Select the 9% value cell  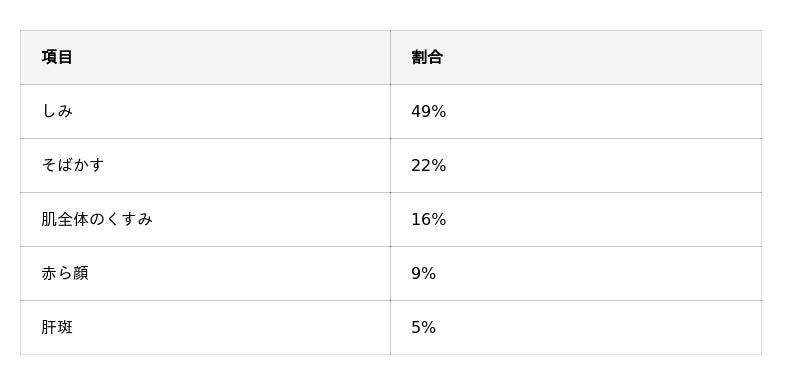click(576, 273)
